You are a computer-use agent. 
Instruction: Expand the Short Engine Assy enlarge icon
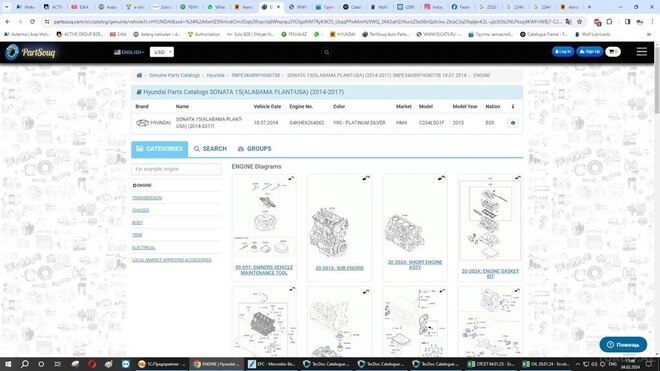coord(441,178)
